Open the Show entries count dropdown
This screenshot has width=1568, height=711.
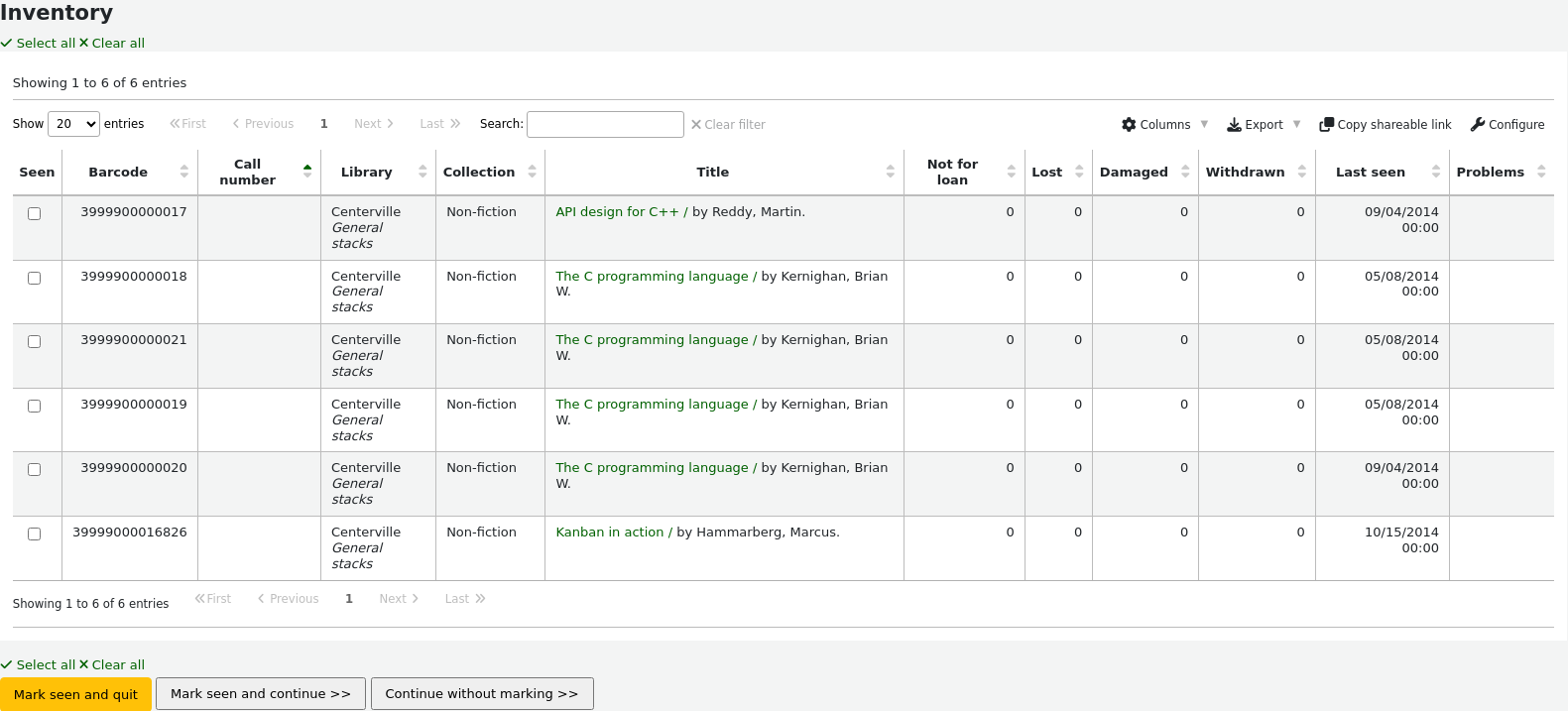[74, 124]
